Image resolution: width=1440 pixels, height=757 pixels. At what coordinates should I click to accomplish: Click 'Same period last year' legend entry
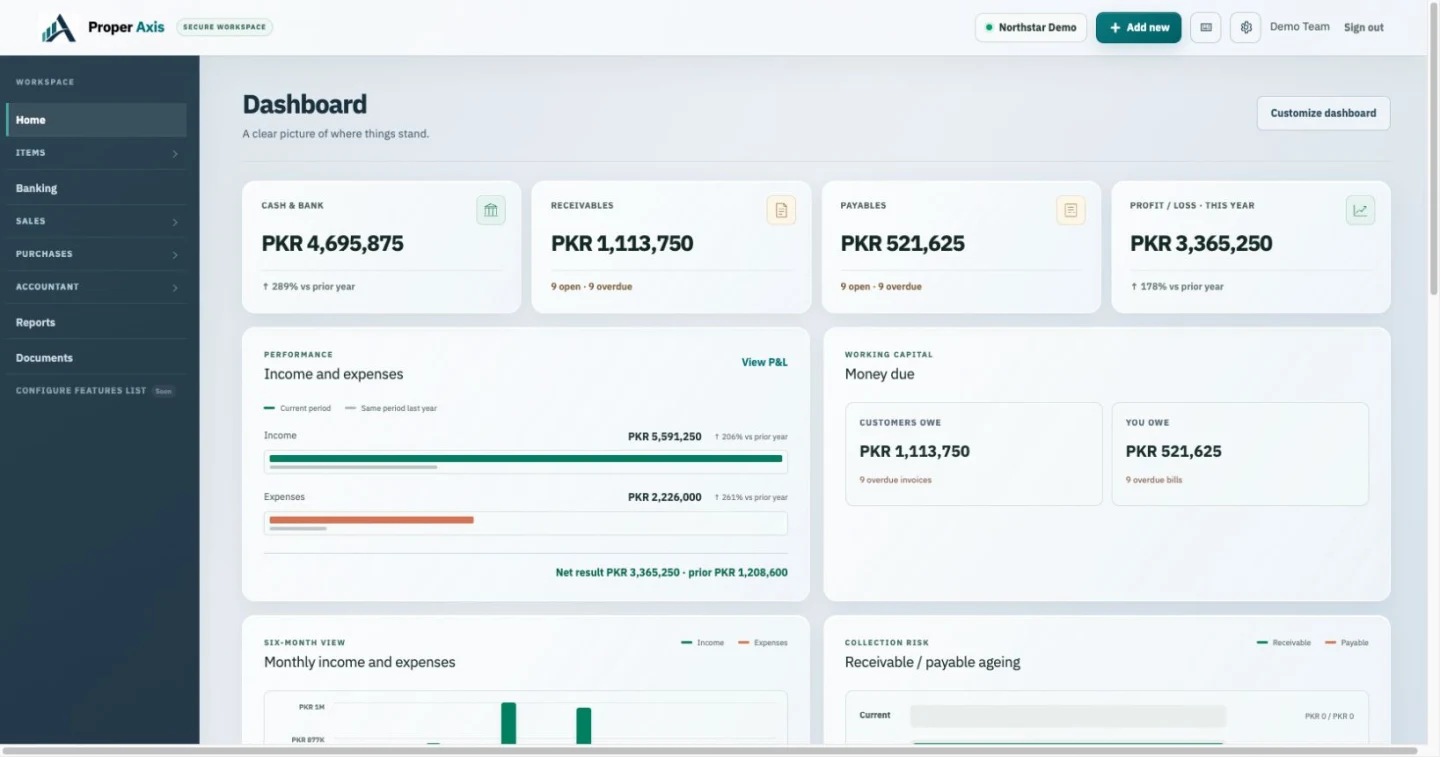click(x=391, y=408)
